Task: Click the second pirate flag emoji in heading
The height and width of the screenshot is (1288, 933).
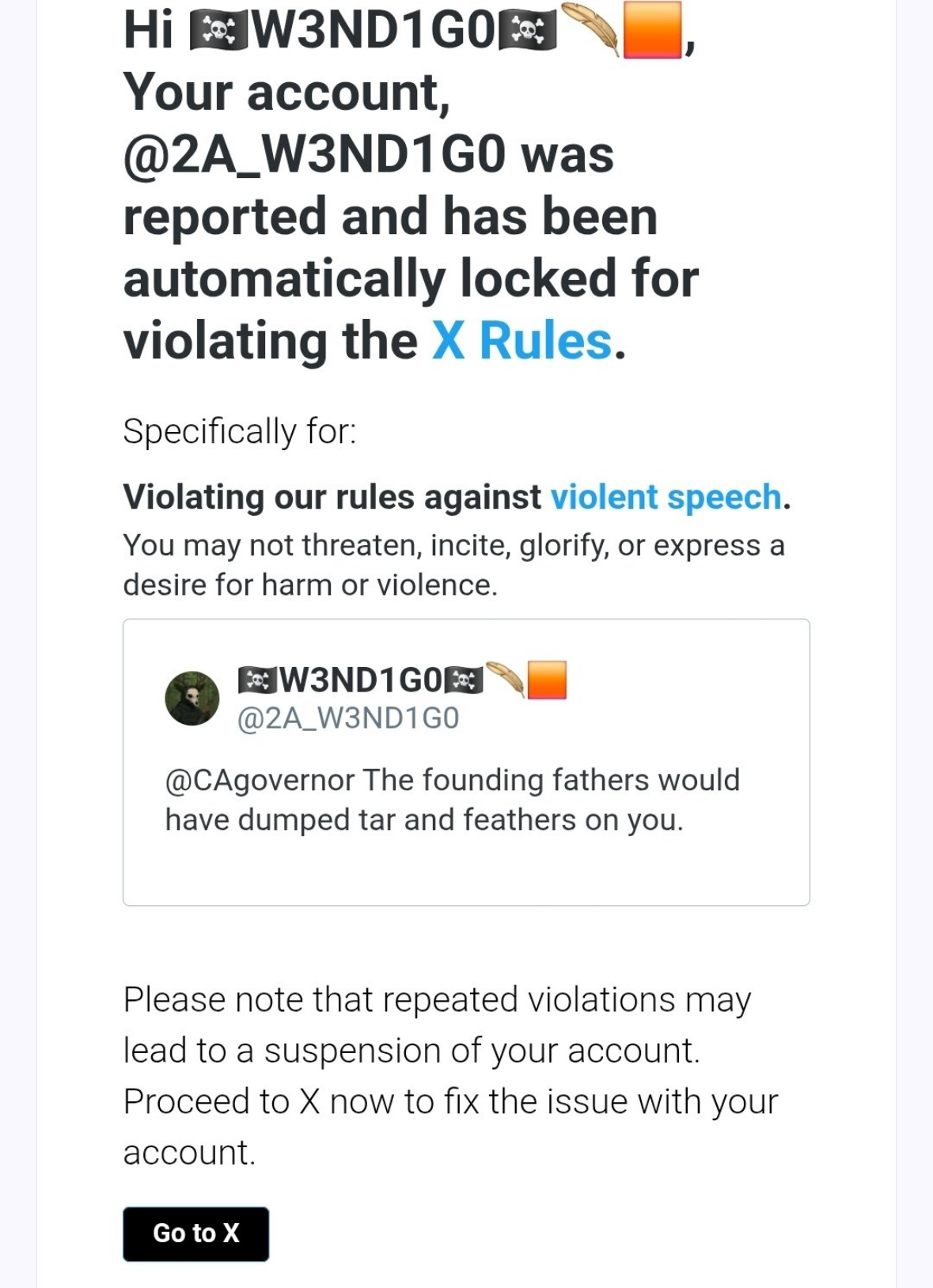Action: pos(528,32)
